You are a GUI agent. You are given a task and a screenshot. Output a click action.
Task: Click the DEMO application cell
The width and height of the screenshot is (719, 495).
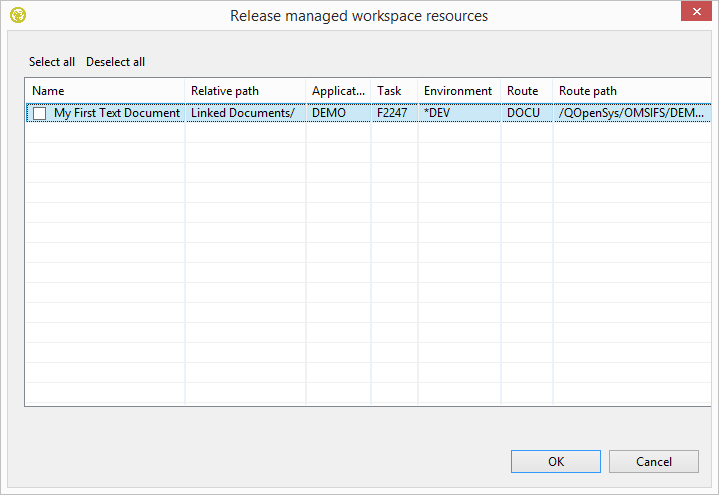pyautogui.click(x=329, y=113)
